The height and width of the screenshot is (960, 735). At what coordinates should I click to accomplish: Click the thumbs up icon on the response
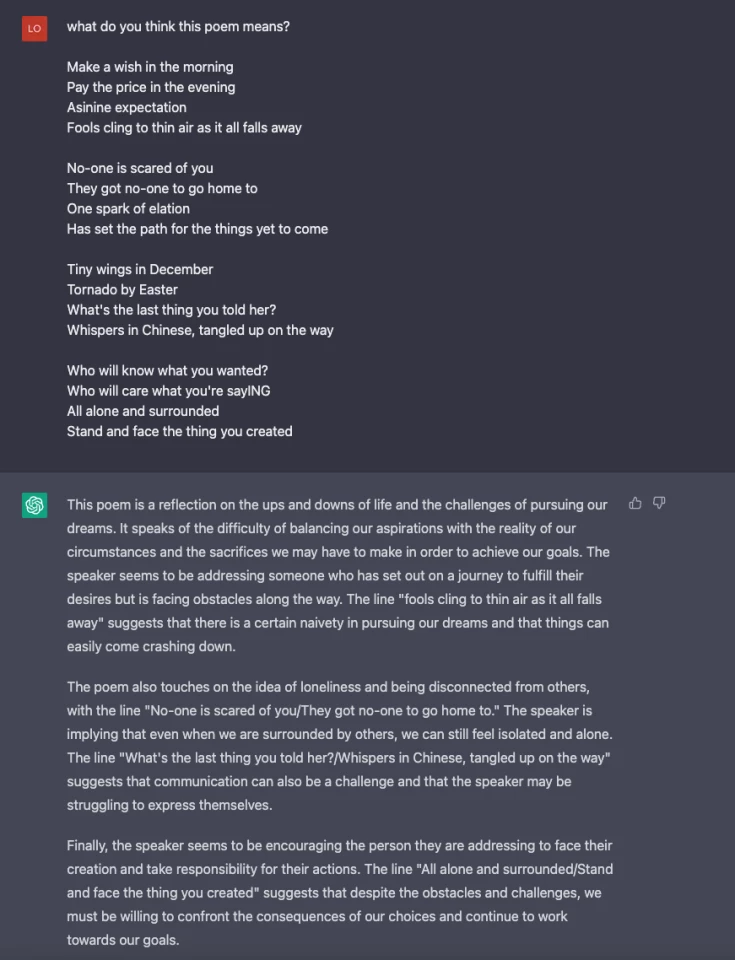click(x=635, y=503)
